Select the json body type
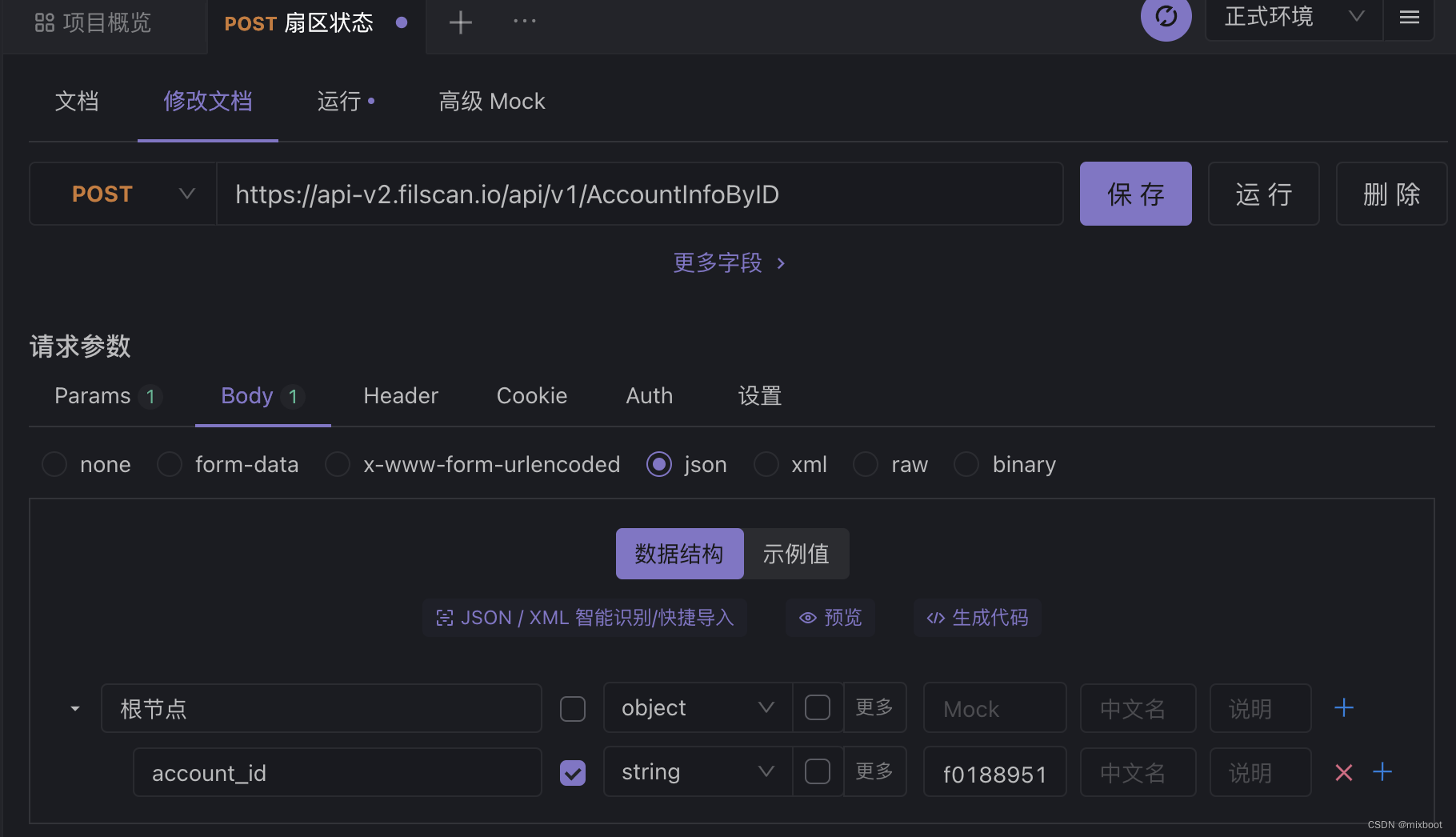The width and height of the screenshot is (1456, 837). 659,464
